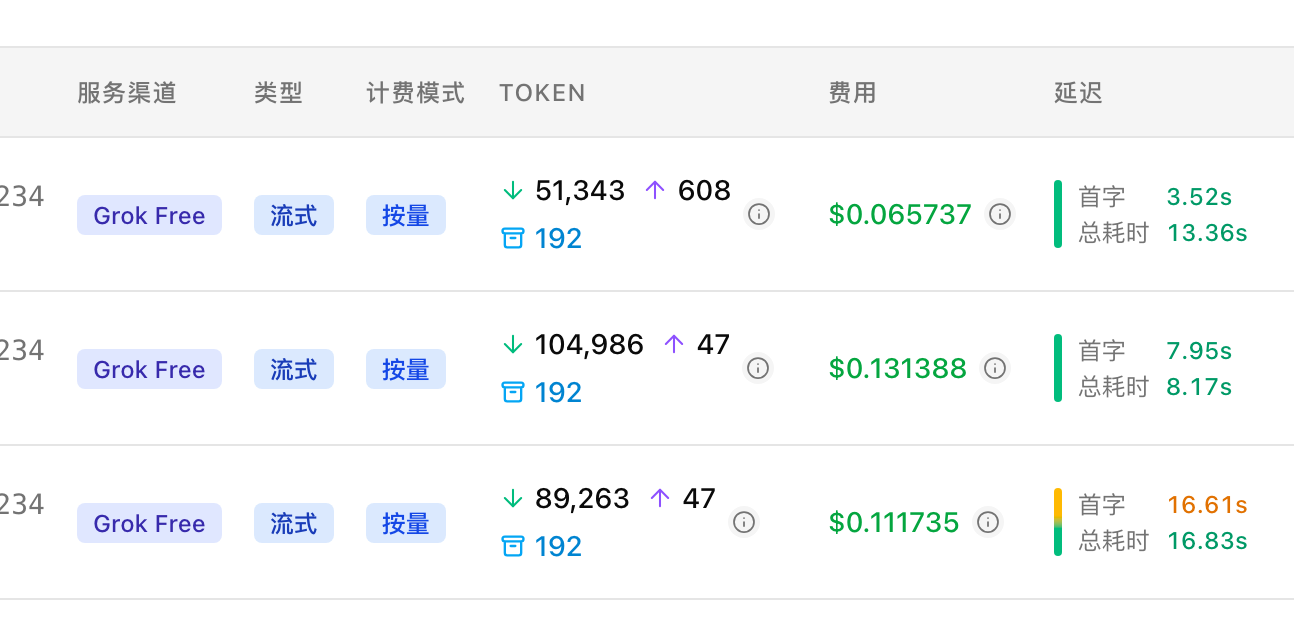Click Grok Free tag in $0.131388 row
Viewport: 1294px width, 636px height.
point(149,369)
